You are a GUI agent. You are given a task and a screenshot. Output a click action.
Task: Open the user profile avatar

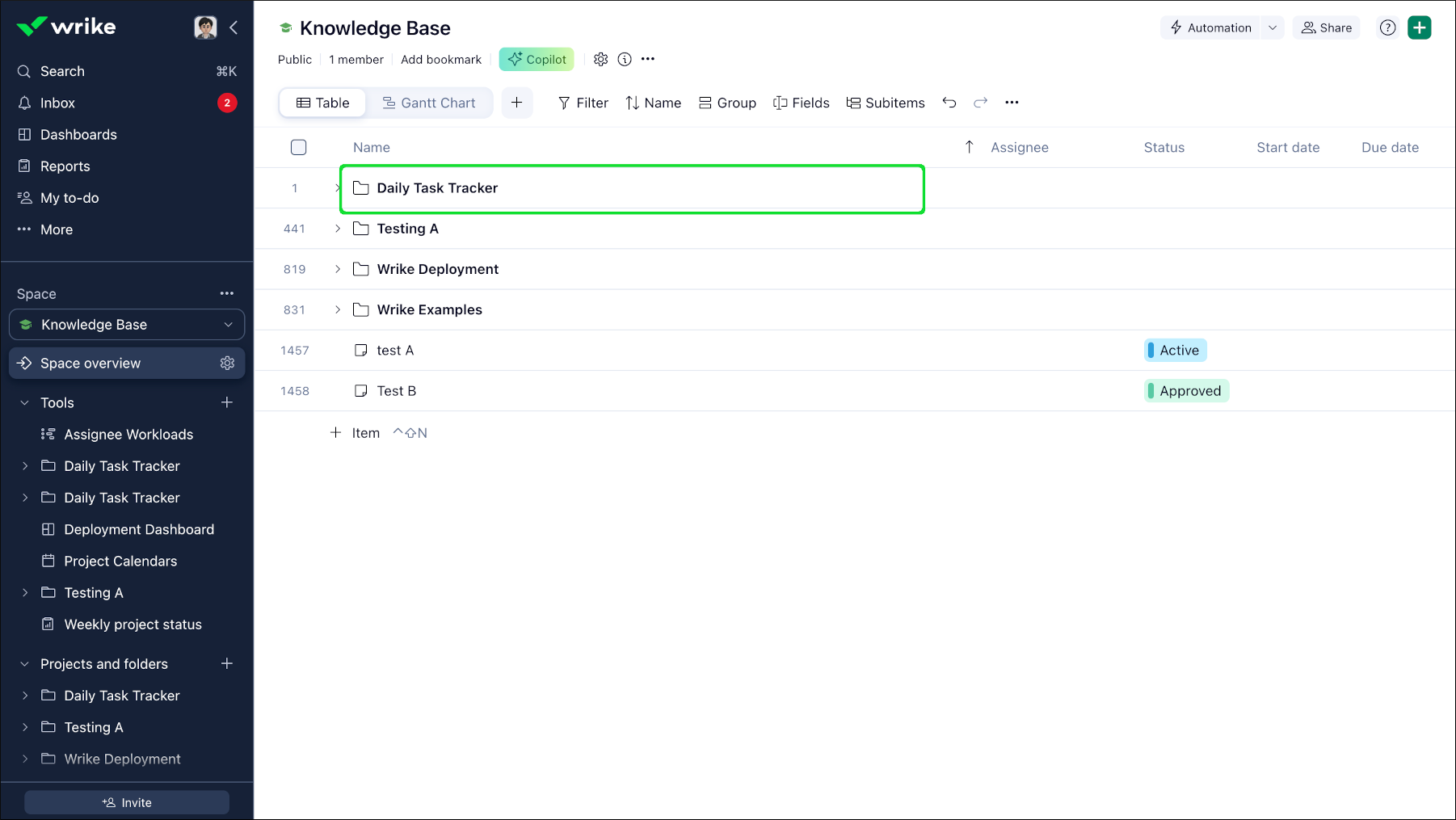click(x=205, y=27)
